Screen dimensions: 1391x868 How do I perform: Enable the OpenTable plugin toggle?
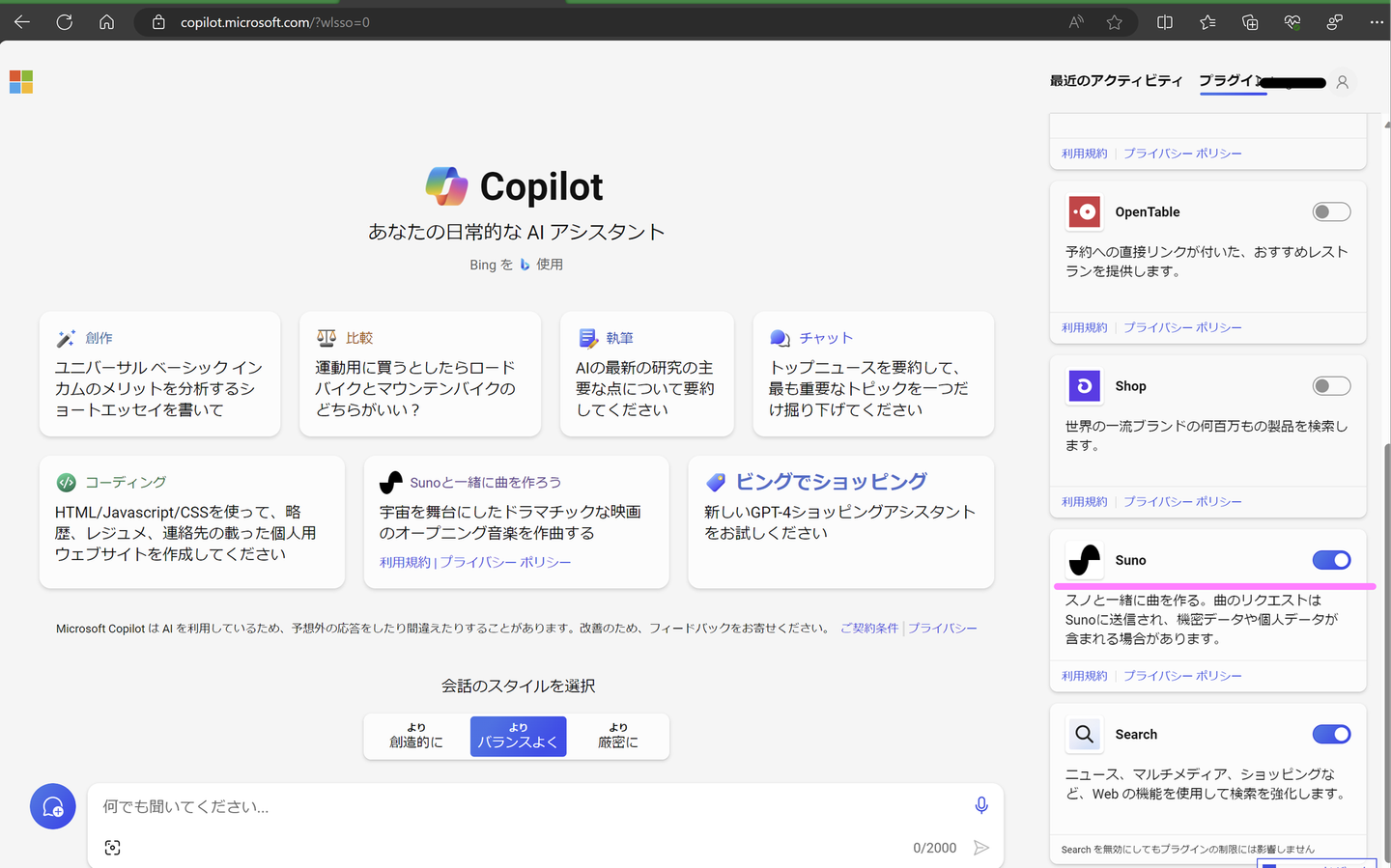(1331, 212)
